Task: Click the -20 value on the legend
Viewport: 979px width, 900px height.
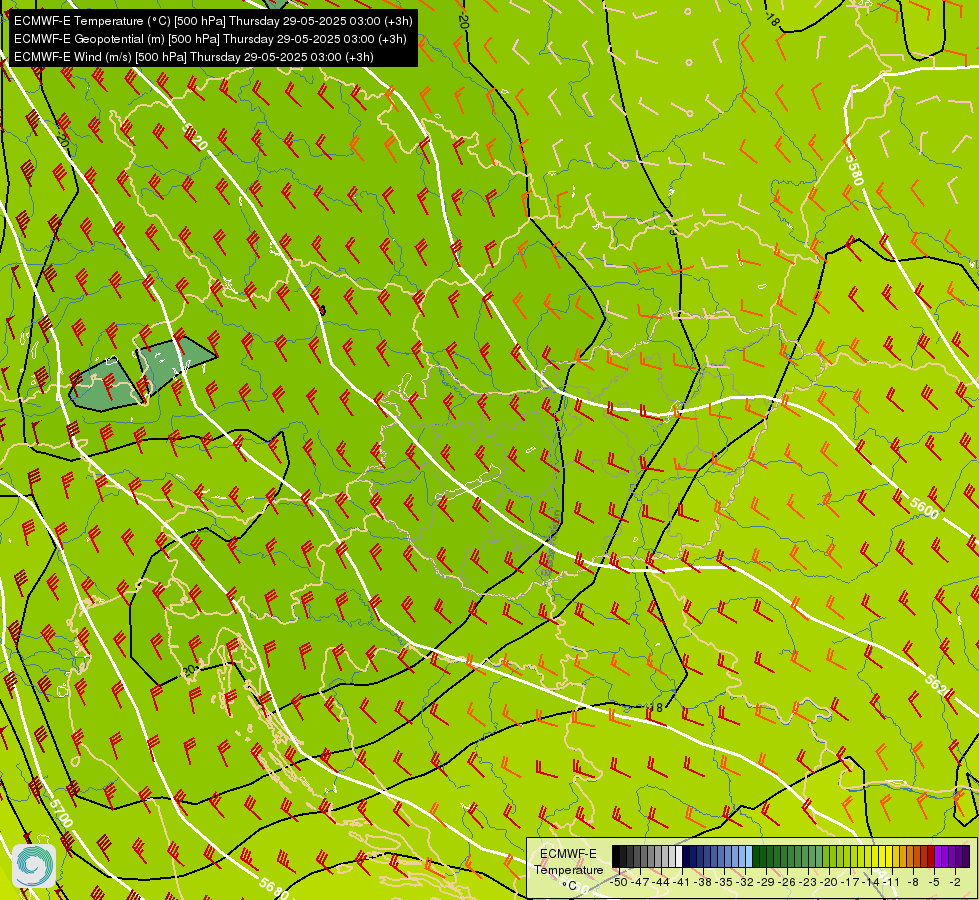Action: click(829, 882)
